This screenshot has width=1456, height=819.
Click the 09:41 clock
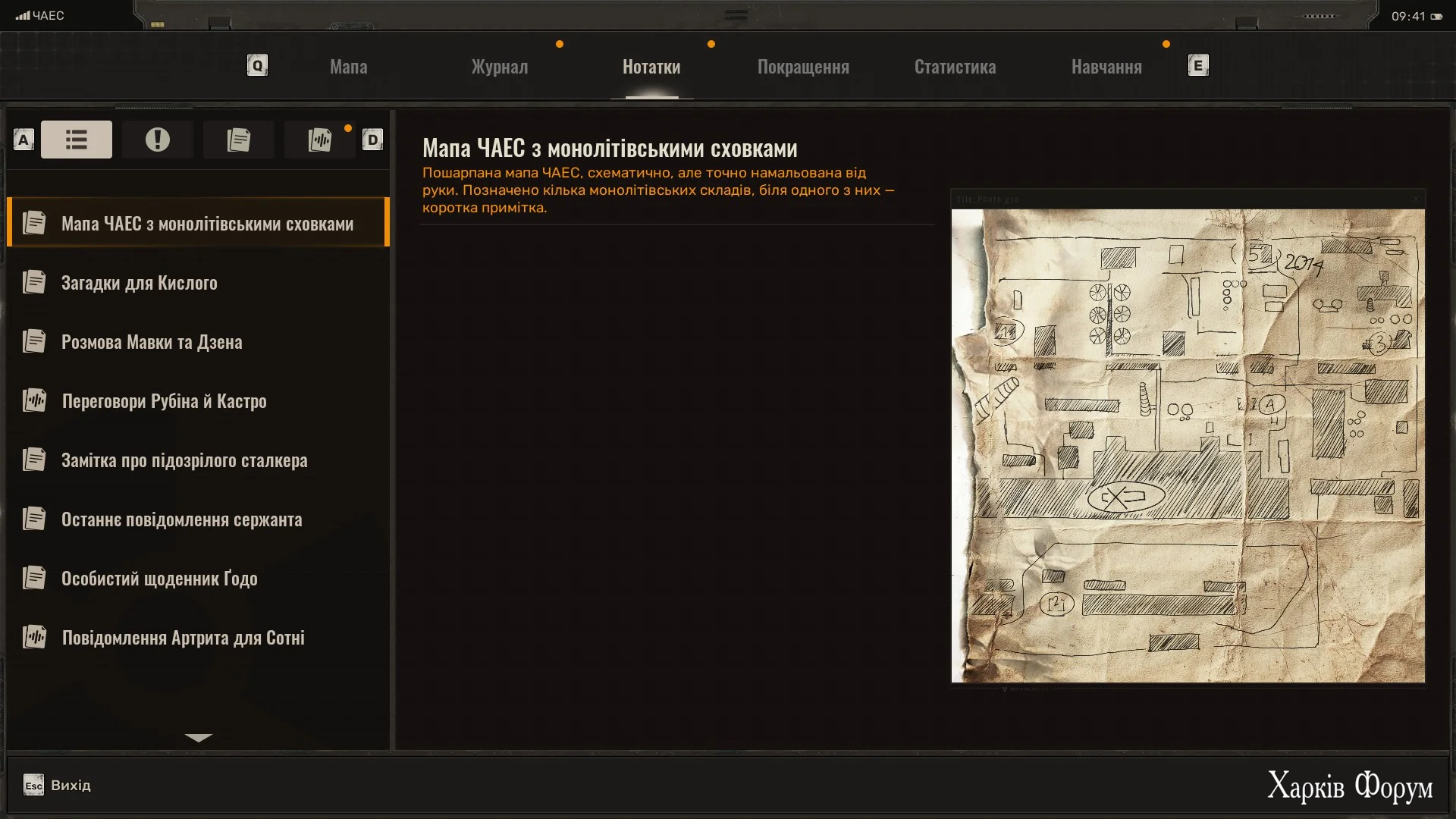(x=1408, y=16)
